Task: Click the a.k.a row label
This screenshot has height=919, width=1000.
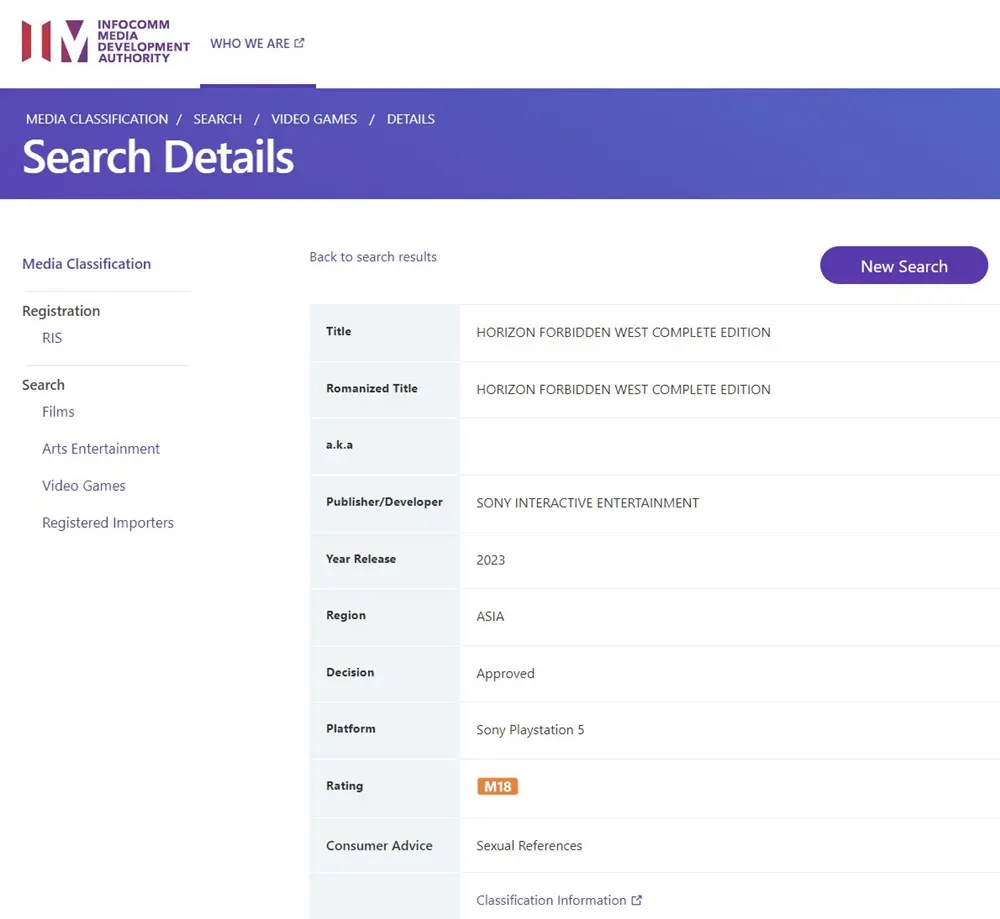Action: [x=339, y=445]
